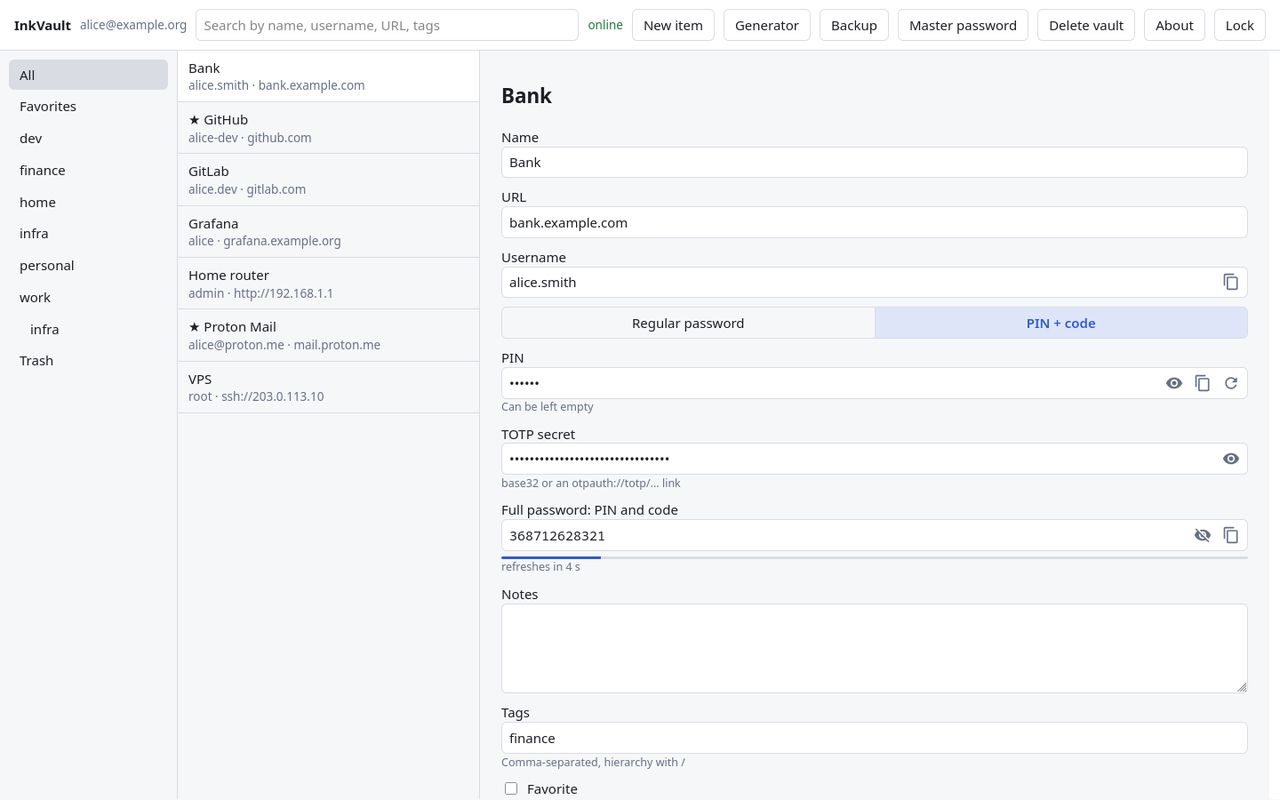This screenshot has height=800, width=1280.
Task: Show All items in sidebar
Action: tap(89, 75)
